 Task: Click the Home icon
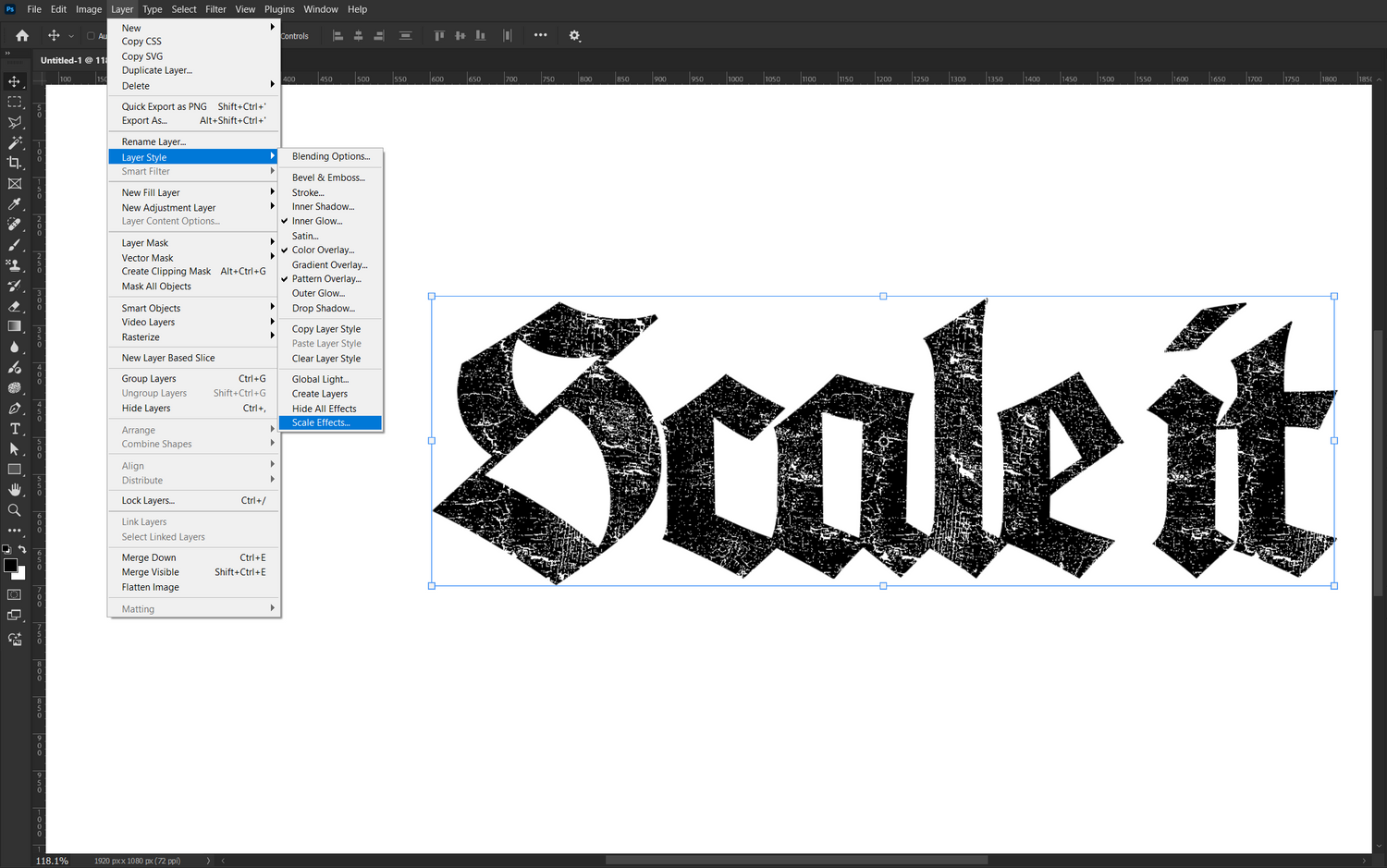(x=22, y=36)
